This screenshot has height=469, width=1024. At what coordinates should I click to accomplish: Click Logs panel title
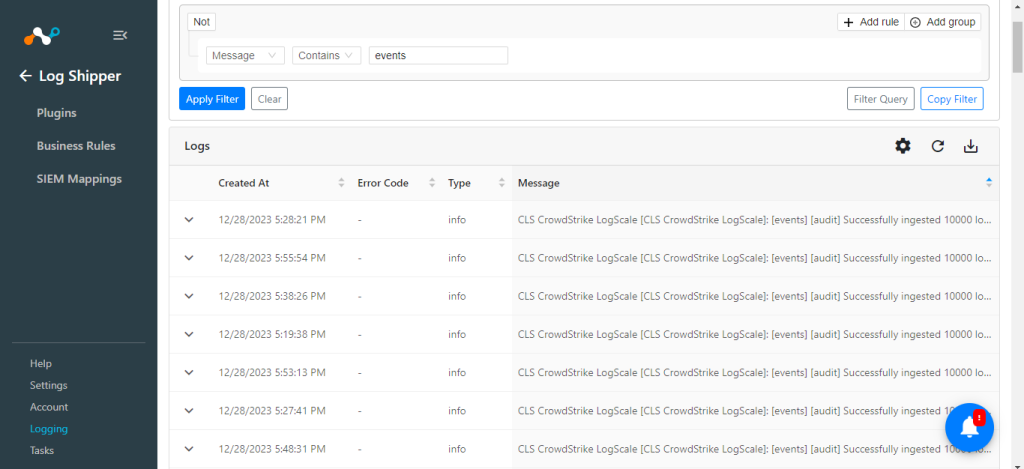click(x=197, y=146)
